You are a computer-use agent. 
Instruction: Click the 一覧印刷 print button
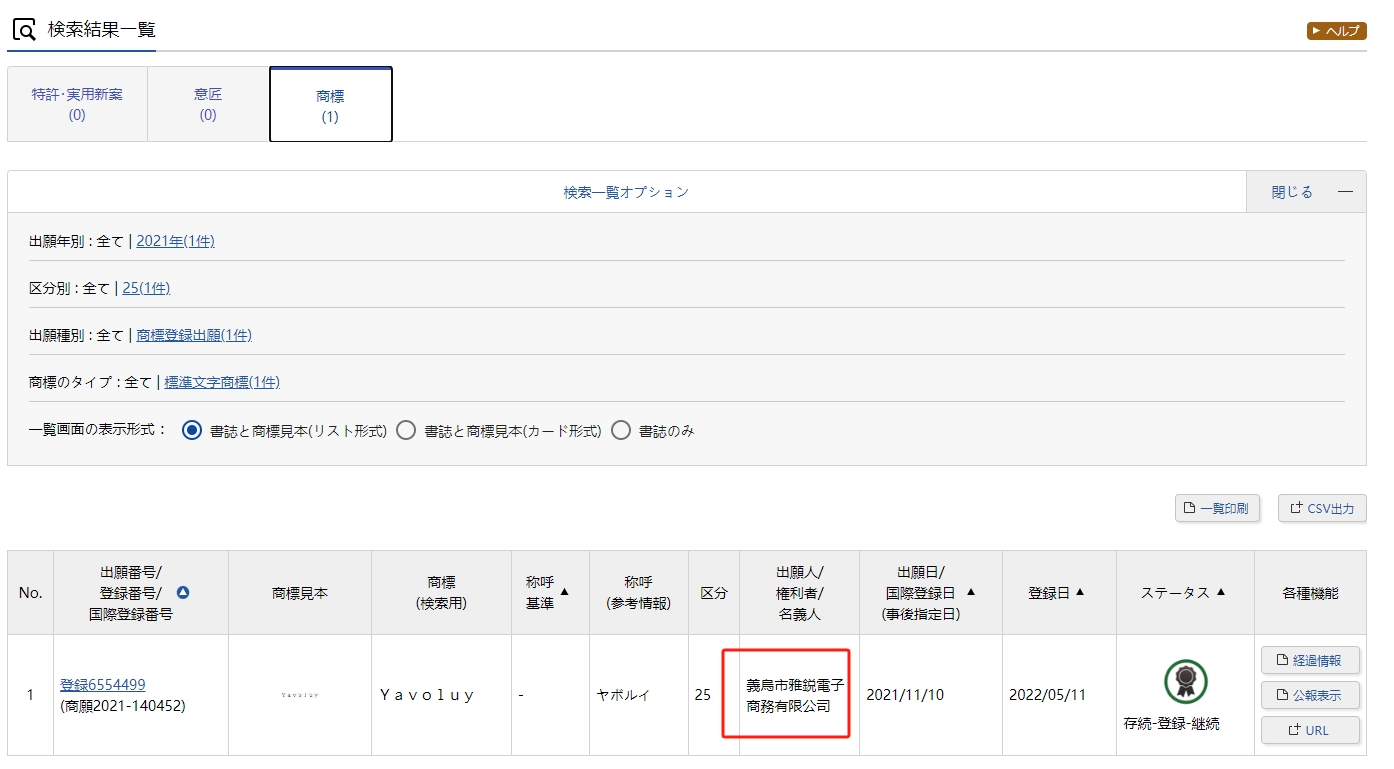point(1217,508)
